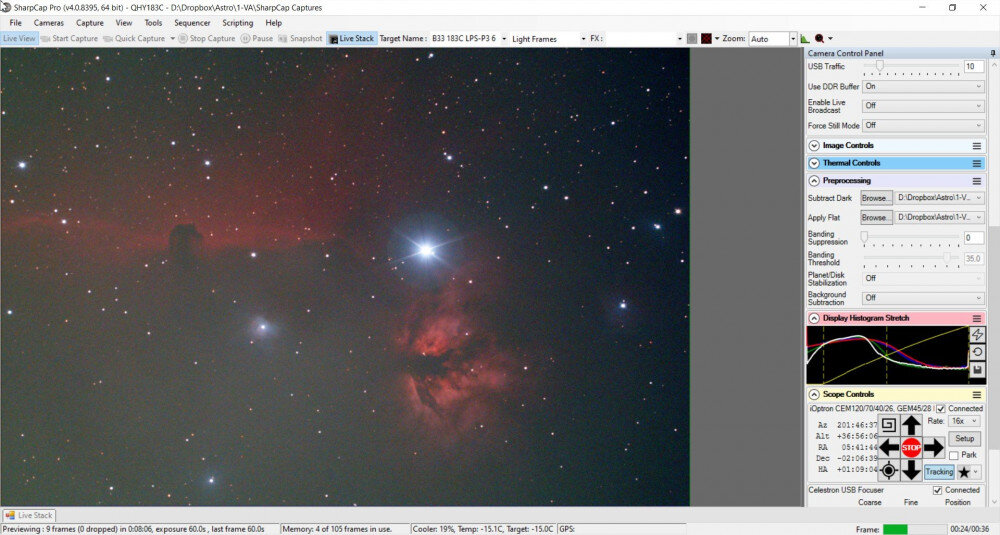Click the auto-stretch lightning bolt icon
Viewport: 1000px width, 535px height.
point(977,335)
